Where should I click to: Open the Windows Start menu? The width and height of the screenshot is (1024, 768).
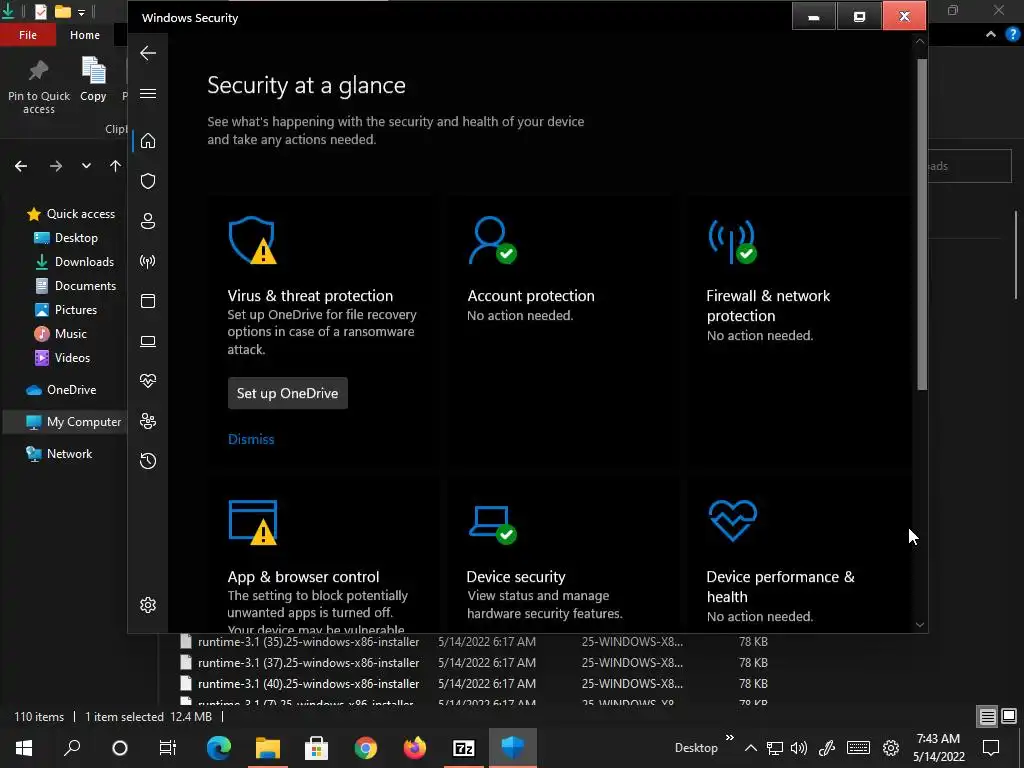[x=24, y=748]
